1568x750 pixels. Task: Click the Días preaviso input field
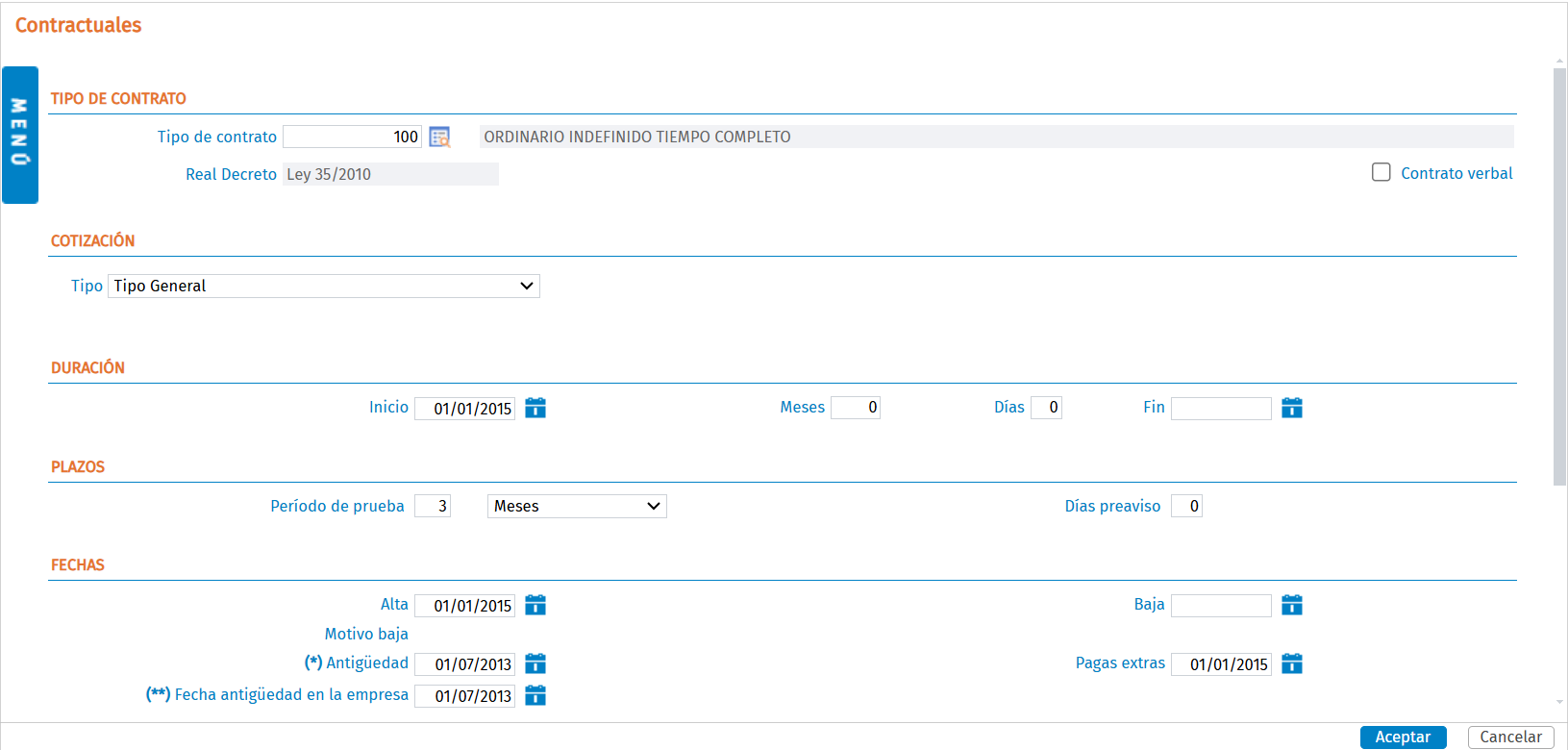coord(1186,506)
